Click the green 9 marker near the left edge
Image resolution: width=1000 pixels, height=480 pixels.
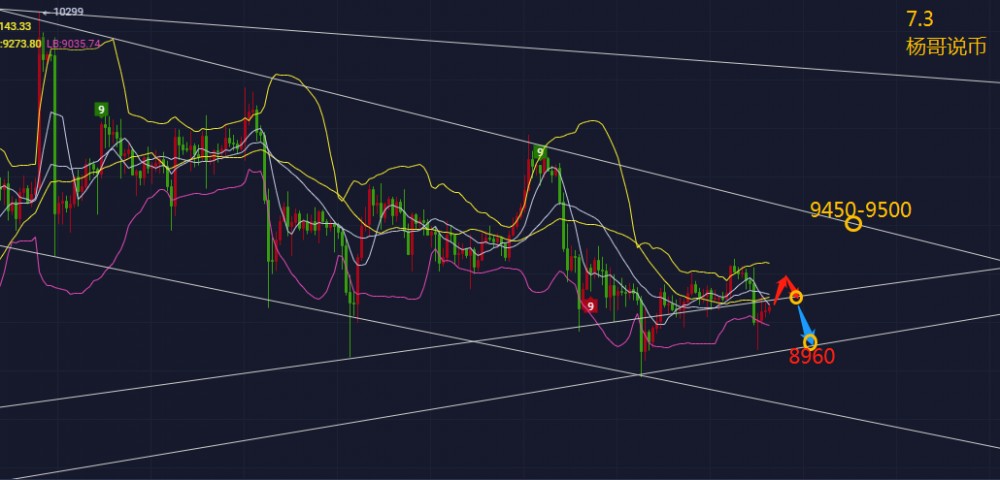pyautogui.click(x=101, y=109)
